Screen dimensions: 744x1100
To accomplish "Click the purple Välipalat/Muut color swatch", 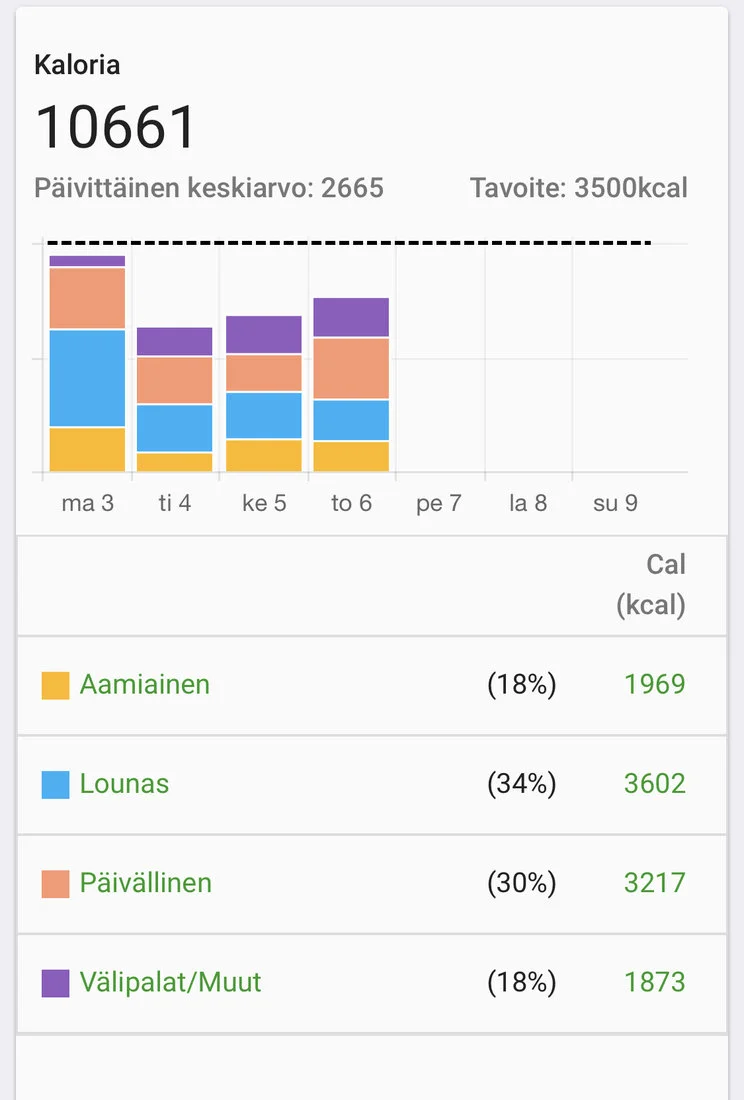I will pos(55,983).
